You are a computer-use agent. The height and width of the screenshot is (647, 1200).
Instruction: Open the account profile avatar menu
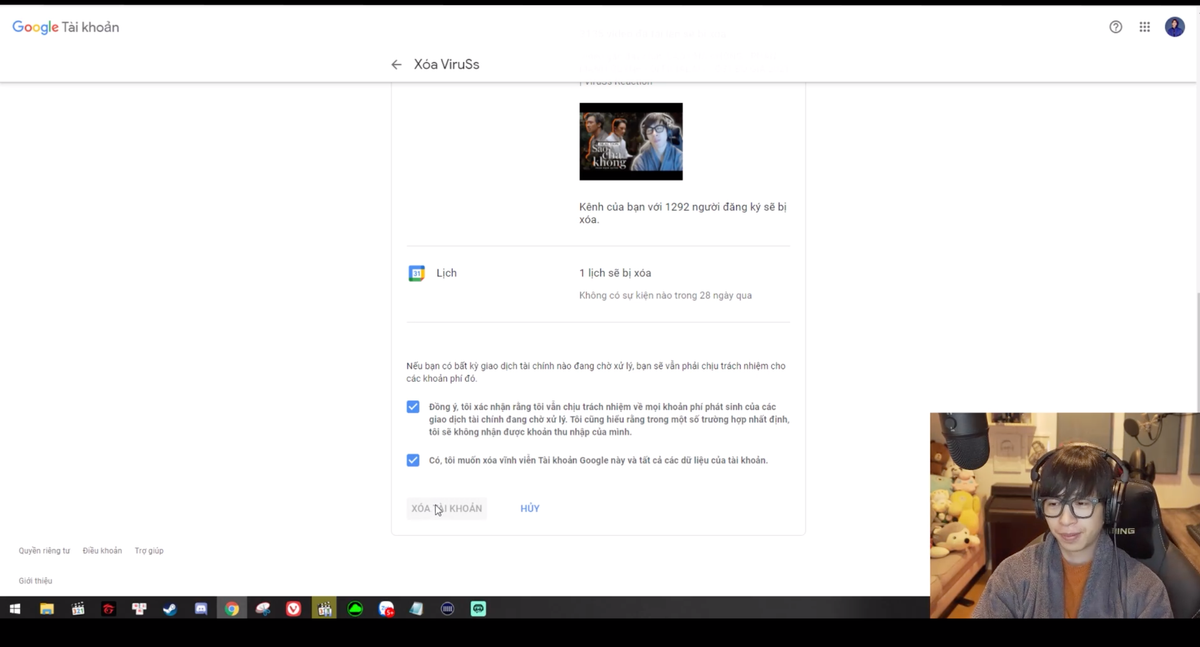[x=1174, y=27]
